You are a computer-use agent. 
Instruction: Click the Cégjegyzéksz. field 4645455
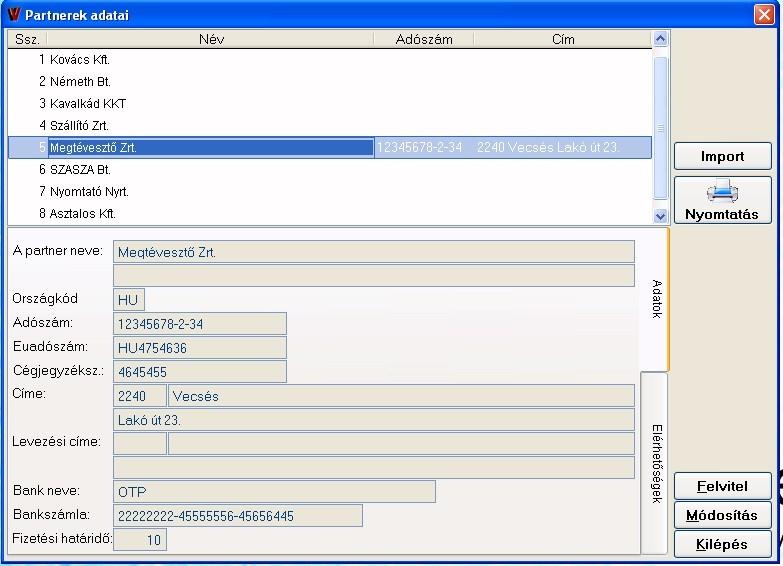200,372
